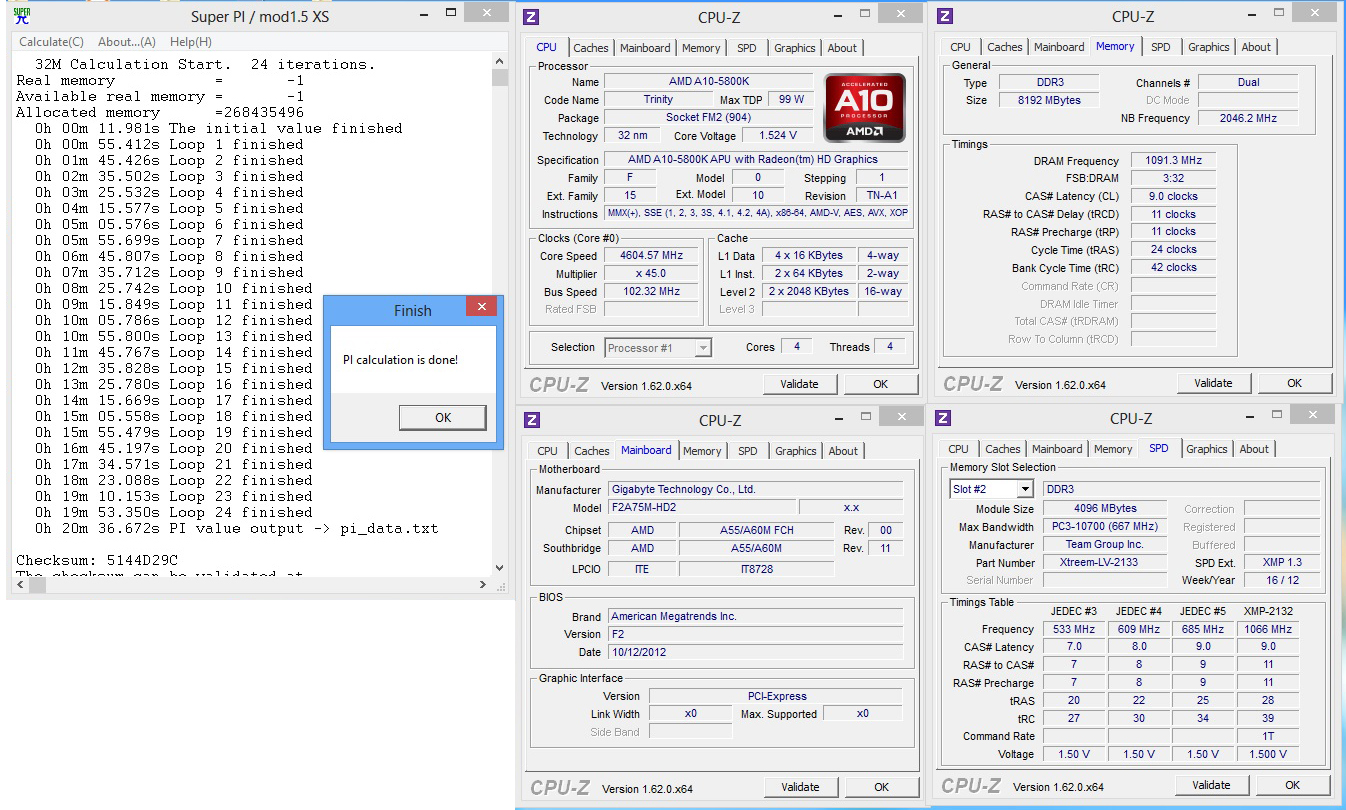Click OK in the Mainboard window

[881, 787]
